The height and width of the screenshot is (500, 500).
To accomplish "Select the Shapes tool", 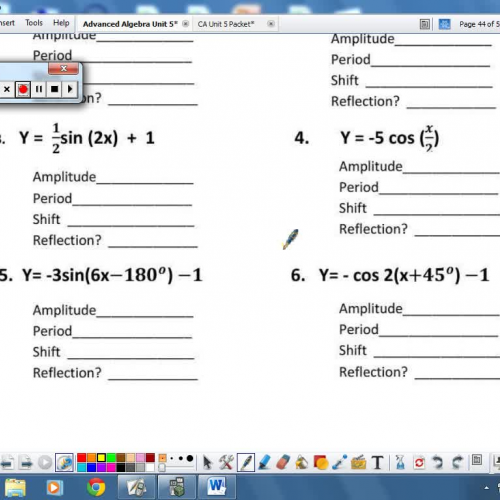I will coord(321,463).
